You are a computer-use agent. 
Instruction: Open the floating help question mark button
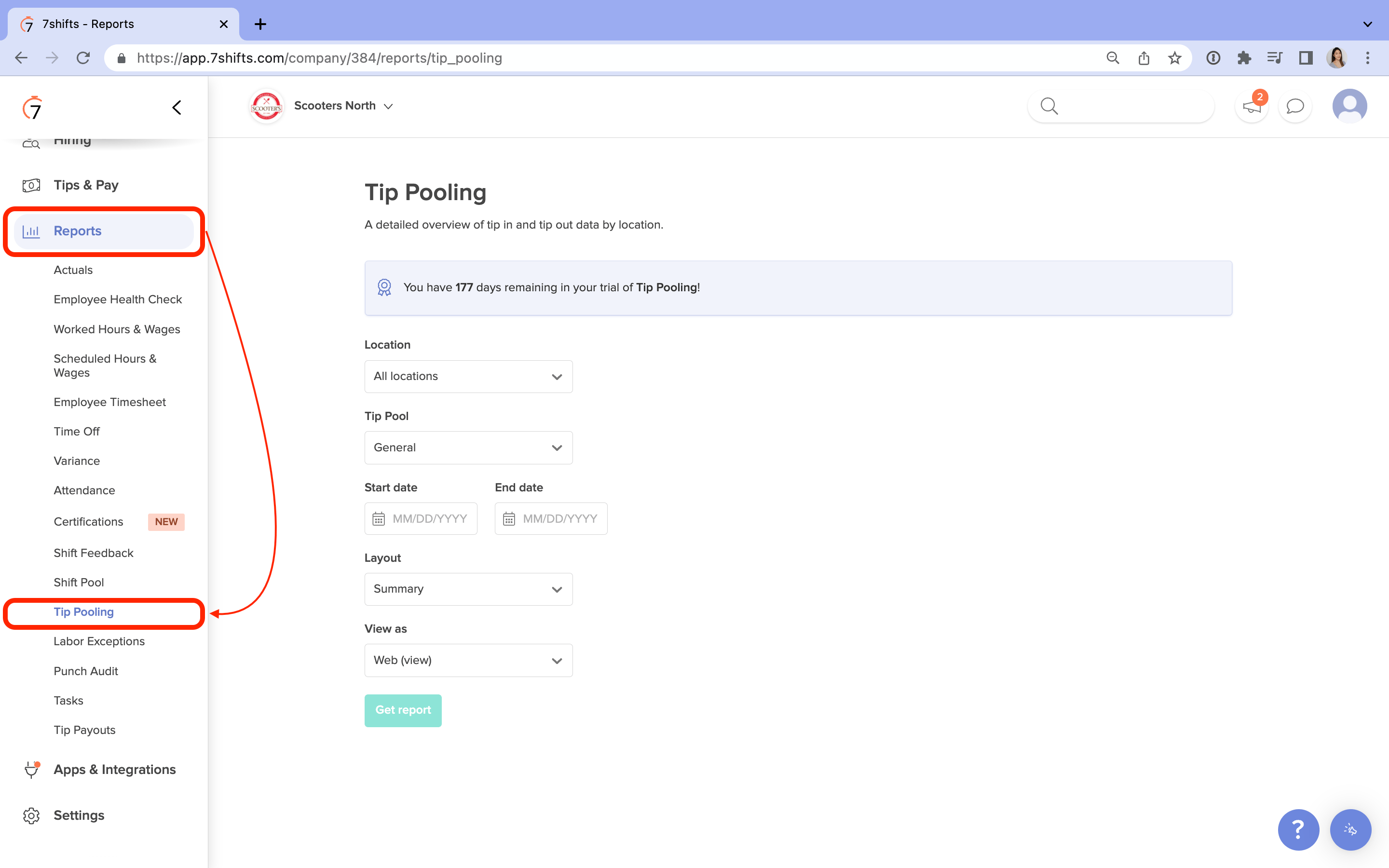[1298, 829]
